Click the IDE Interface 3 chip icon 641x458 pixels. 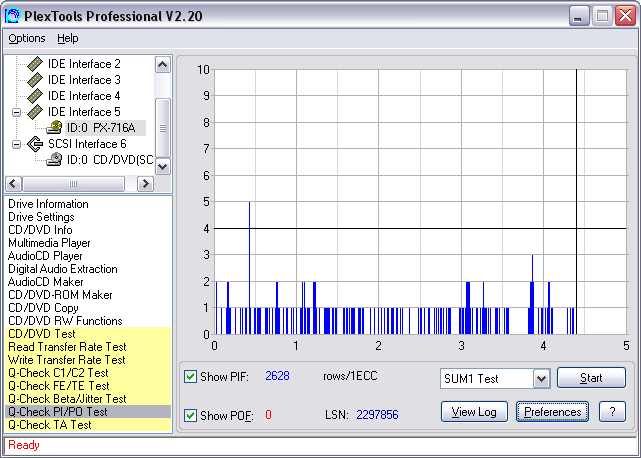pyautogui.click(x=35, y=80)
